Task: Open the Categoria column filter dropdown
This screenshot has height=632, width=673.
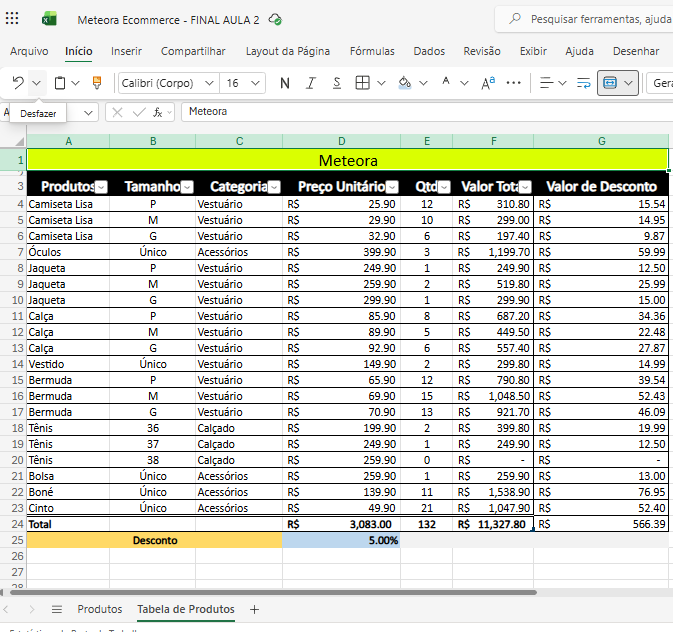Action: coord(275,187)
